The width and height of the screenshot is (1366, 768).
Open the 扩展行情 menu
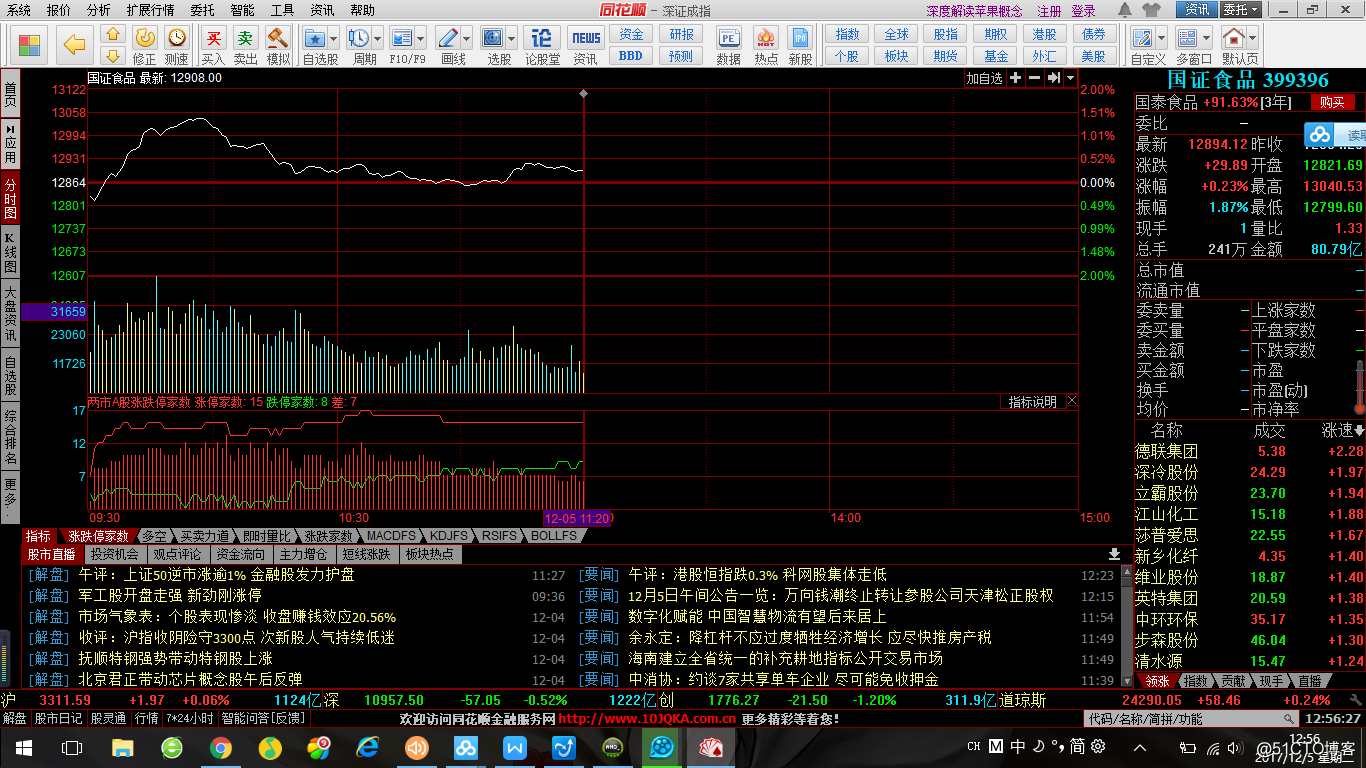click(x=150, y=10)
